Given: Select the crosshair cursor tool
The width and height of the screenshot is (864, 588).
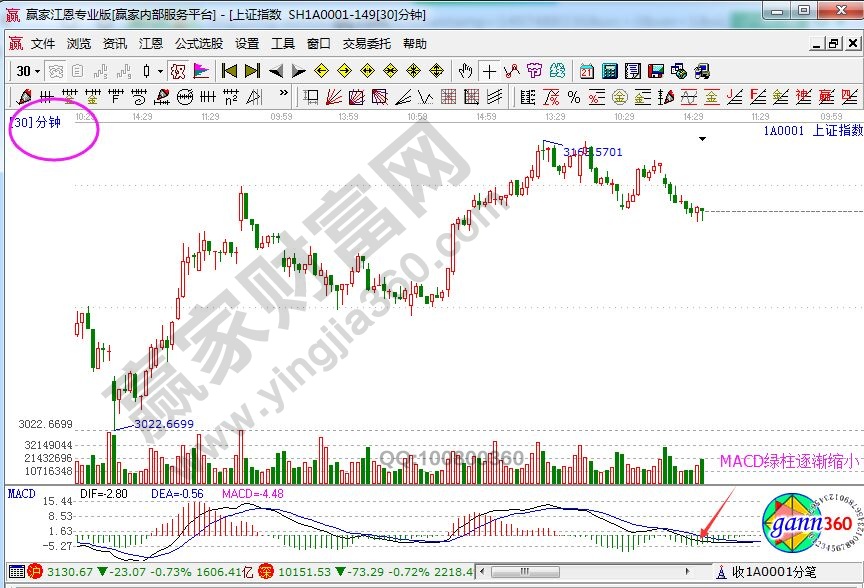Looking at the screenshot, I should [x=488, y=71].
